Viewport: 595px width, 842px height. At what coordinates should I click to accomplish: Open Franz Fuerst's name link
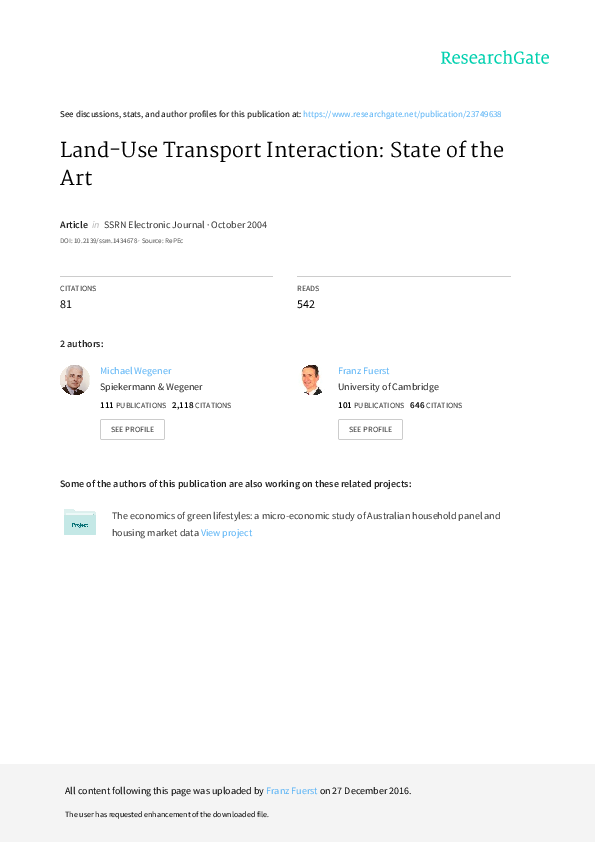[x=363, y=370]
